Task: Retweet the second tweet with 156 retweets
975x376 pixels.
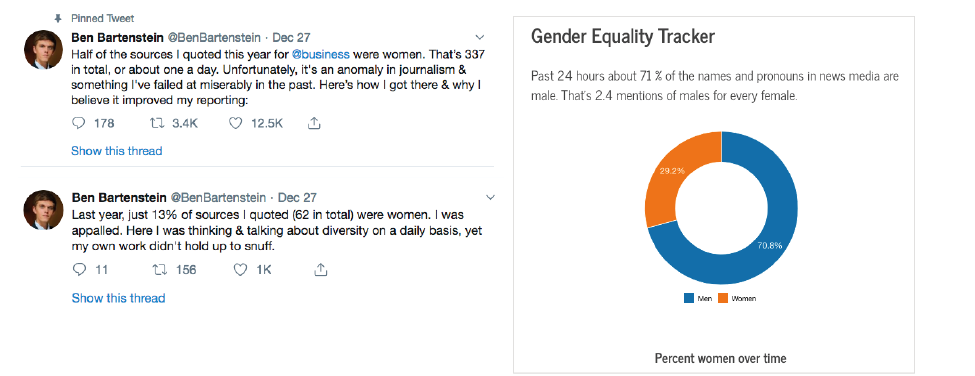Action: (x=160, y=270)
